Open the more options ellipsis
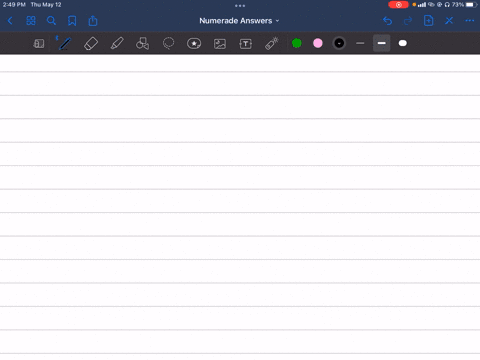480x360 pixels. point(470,21)
